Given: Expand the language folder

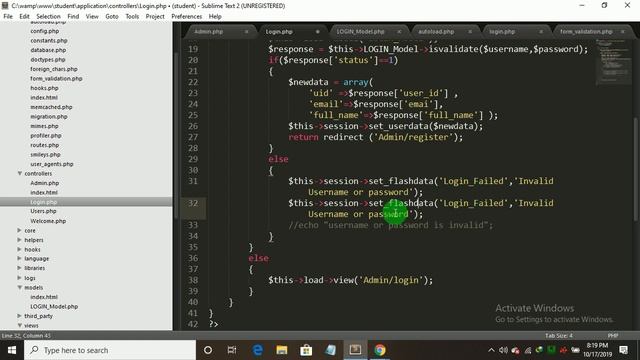Looking at the screenshot, I should pyautogui.click(x=19, y=258).
